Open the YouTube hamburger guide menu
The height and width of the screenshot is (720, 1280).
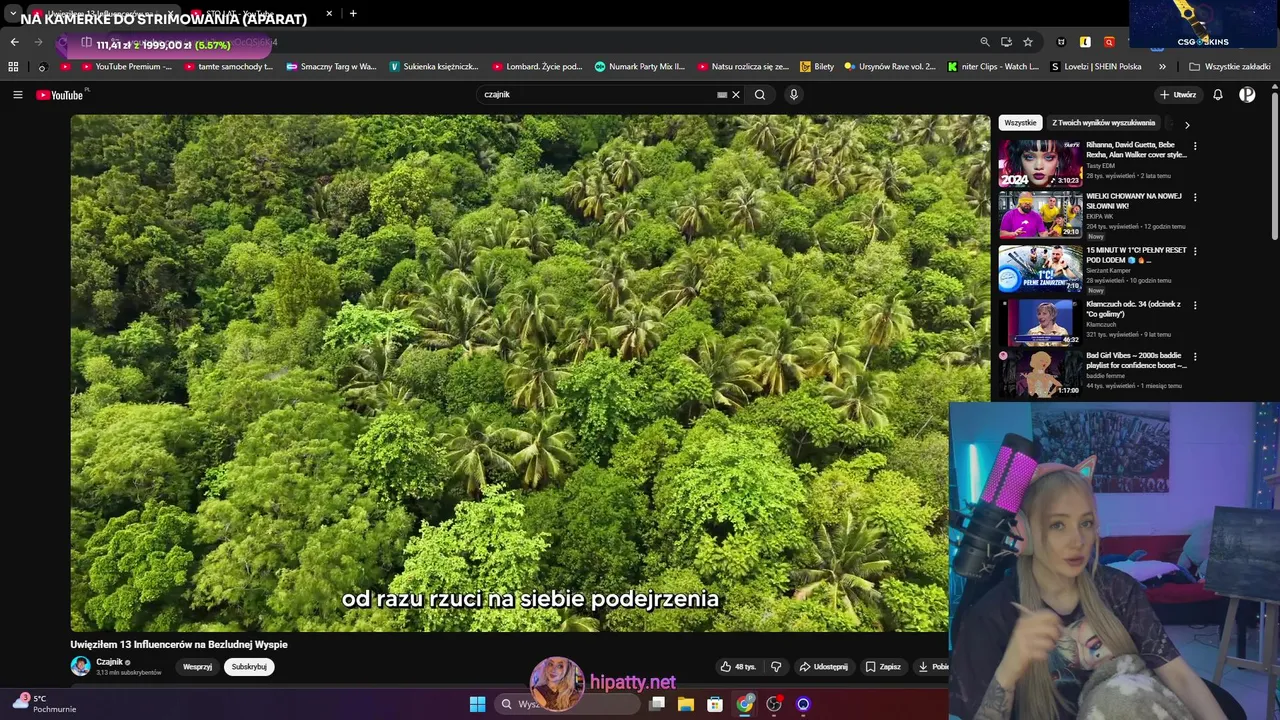pyautogui.click(x=18, y=95)
